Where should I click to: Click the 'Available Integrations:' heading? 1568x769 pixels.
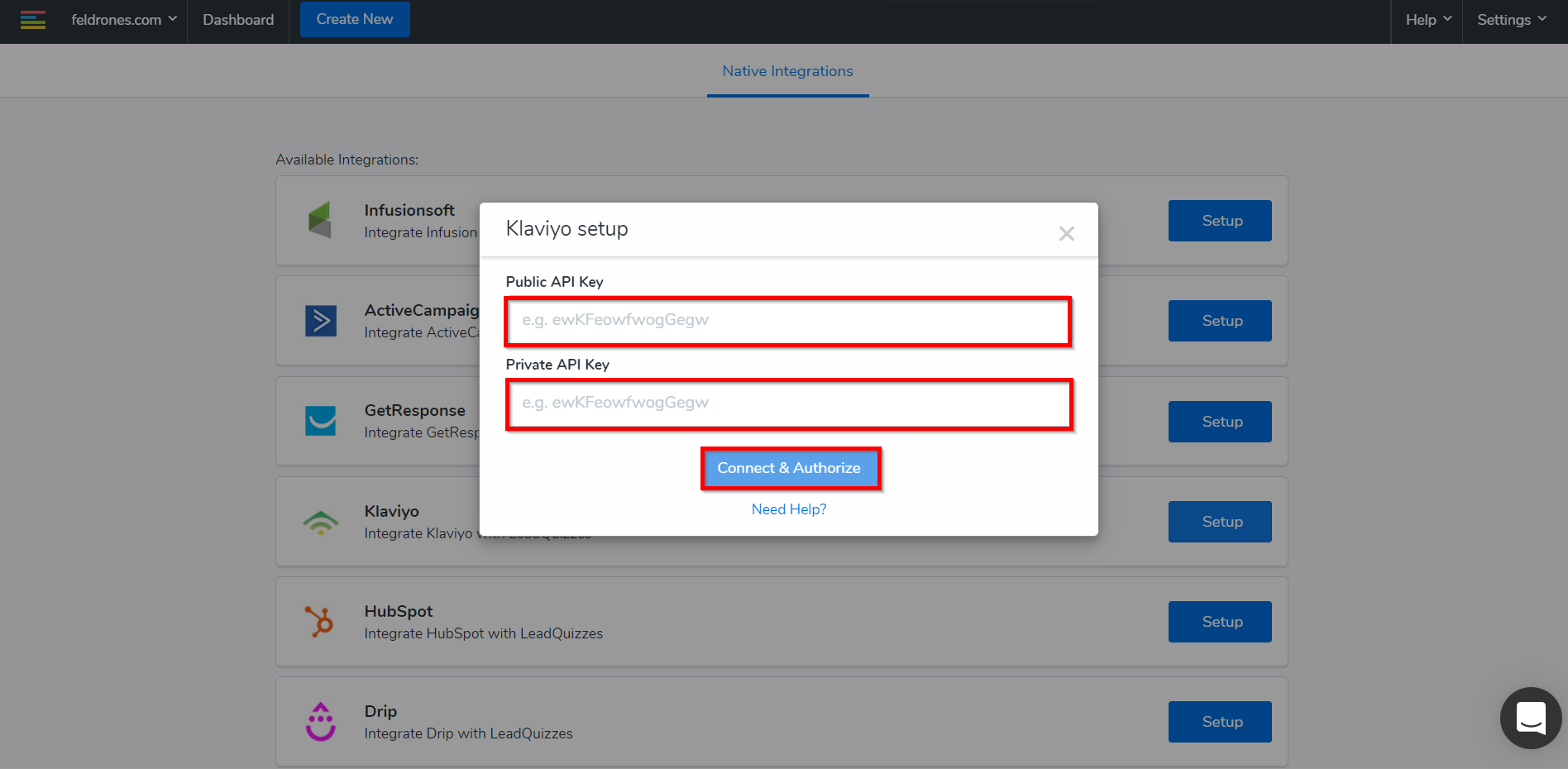(347, 160)
